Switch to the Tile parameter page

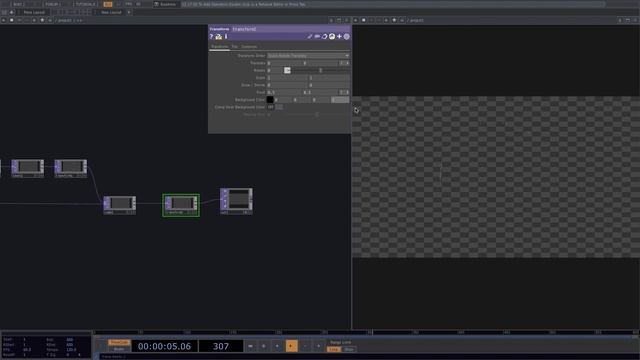click(235, 47)
